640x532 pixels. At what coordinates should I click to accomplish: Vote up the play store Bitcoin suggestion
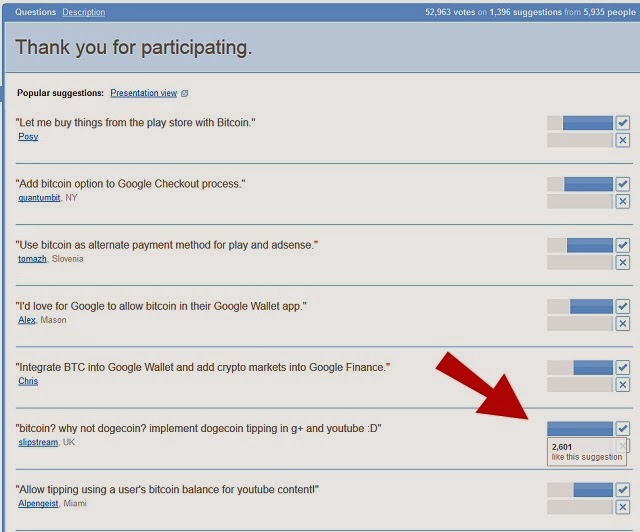click(x=622, y=122)
